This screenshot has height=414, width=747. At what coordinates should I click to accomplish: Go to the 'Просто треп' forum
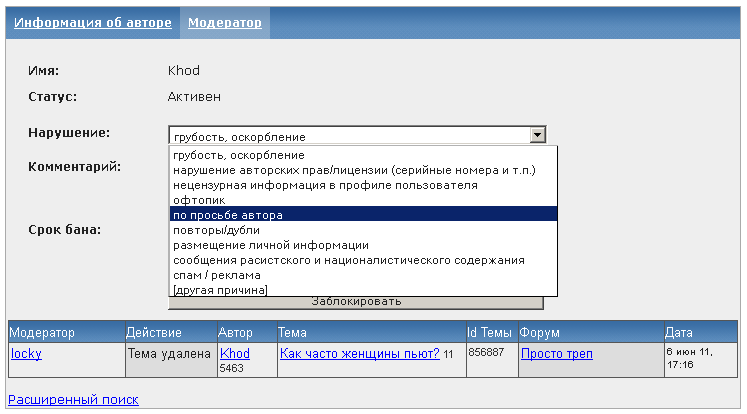(x=557, y=354)
